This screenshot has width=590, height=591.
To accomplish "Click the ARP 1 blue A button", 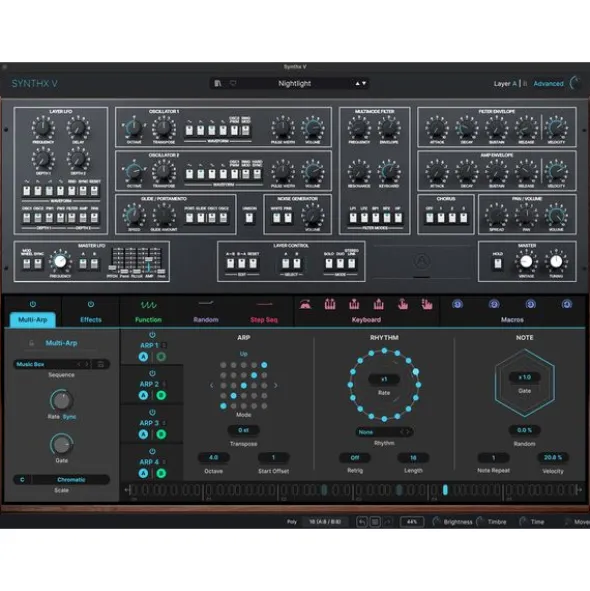I will [x=143, y=357].
